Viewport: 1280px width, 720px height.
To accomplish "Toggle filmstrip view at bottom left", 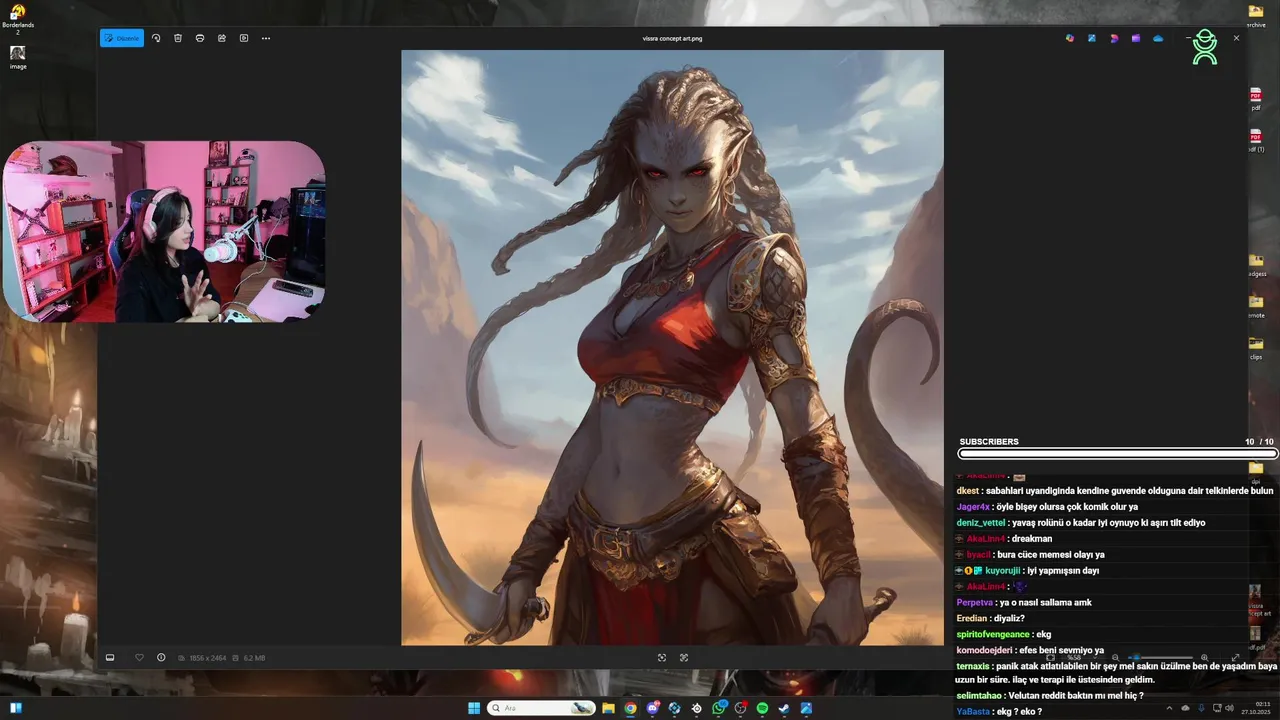I will [x=110, y=657].
